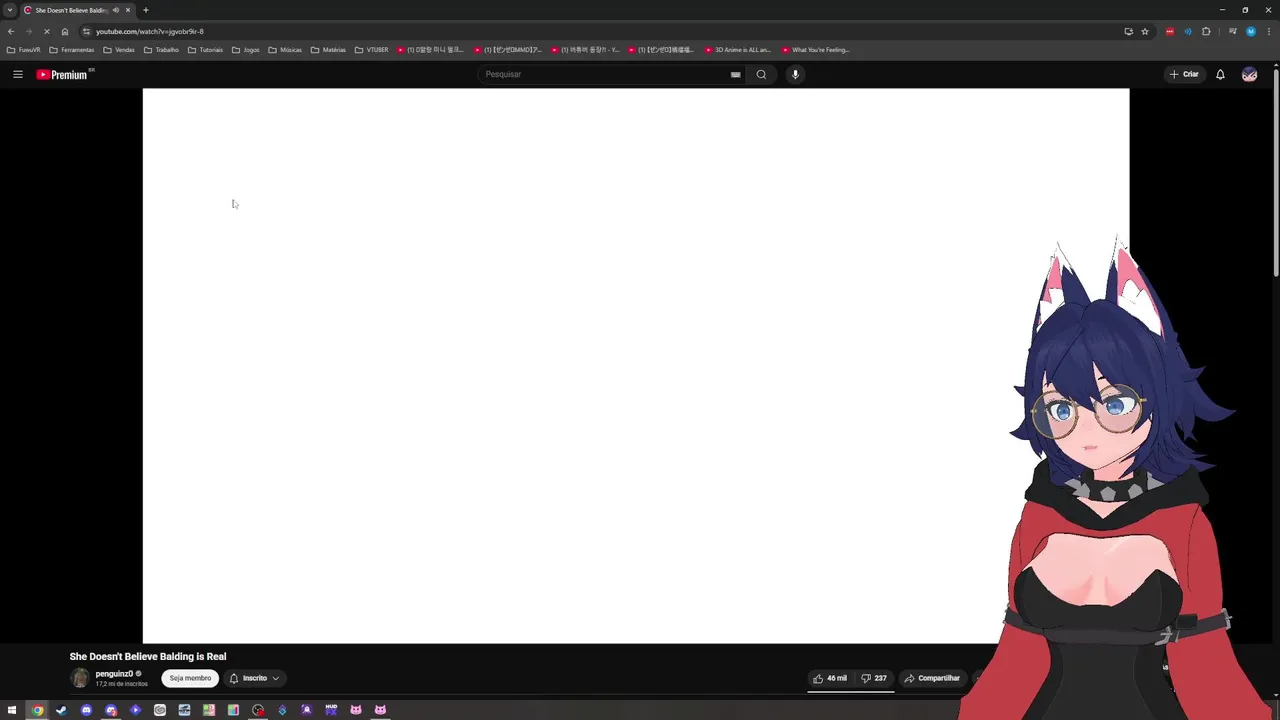Open the blue sound-wave extension icon
Viewport: 1280px width, 720px height.
click(x=1188, y=31)
